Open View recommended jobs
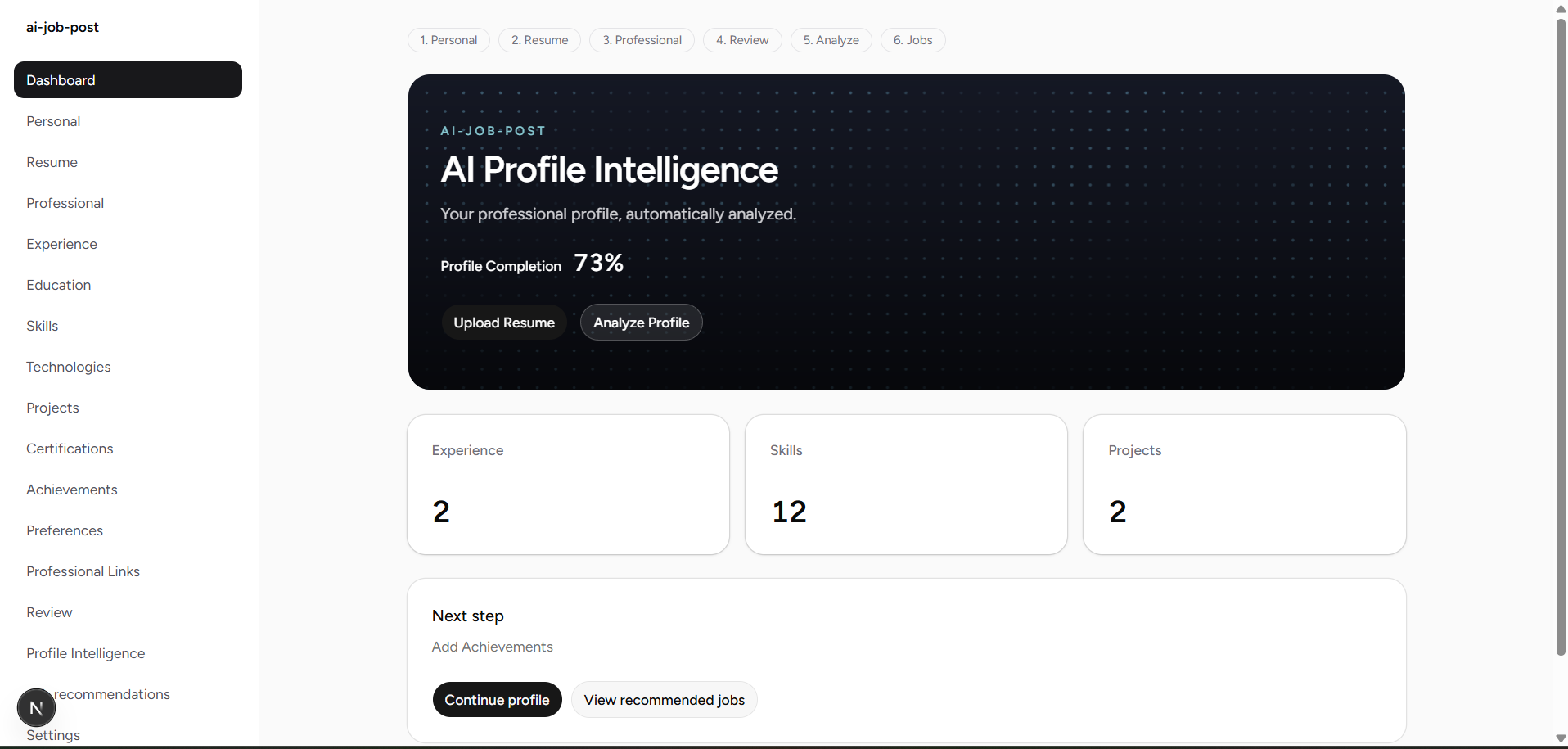Viewport: 1568px width, 749px height. tap(665, 700)
